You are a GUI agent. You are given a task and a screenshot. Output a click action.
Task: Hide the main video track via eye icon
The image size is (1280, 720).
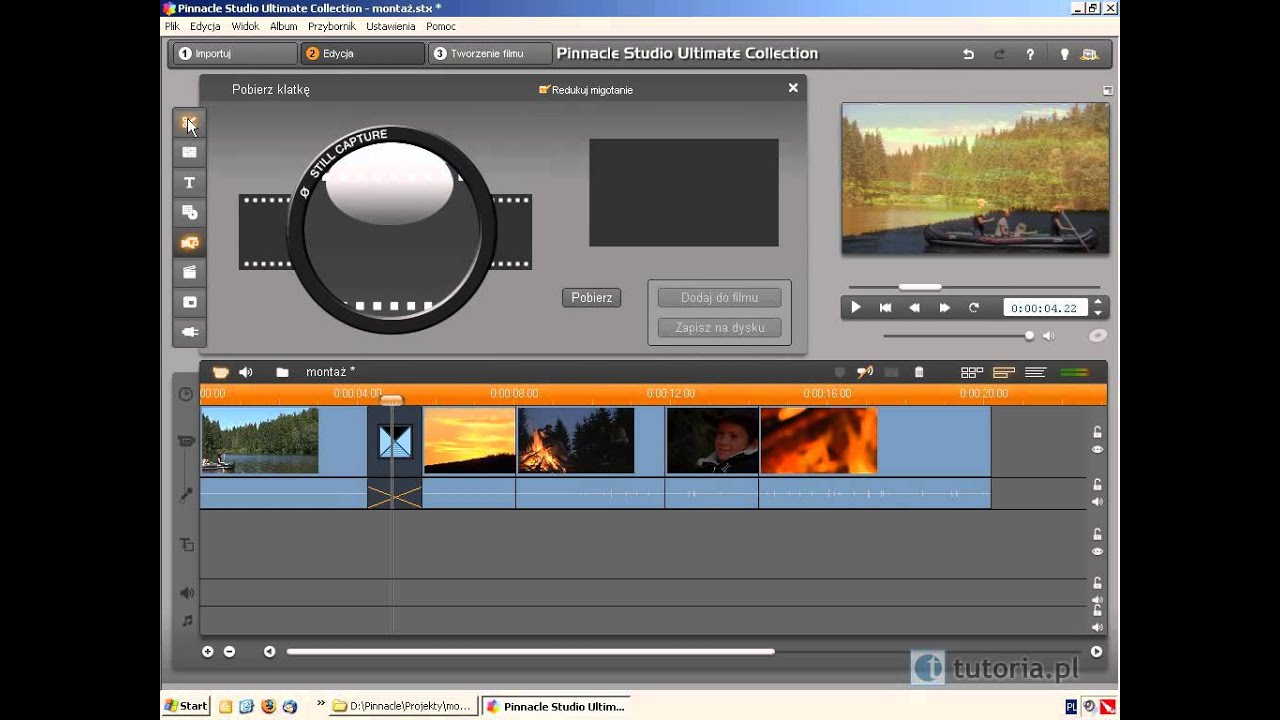1097,450
